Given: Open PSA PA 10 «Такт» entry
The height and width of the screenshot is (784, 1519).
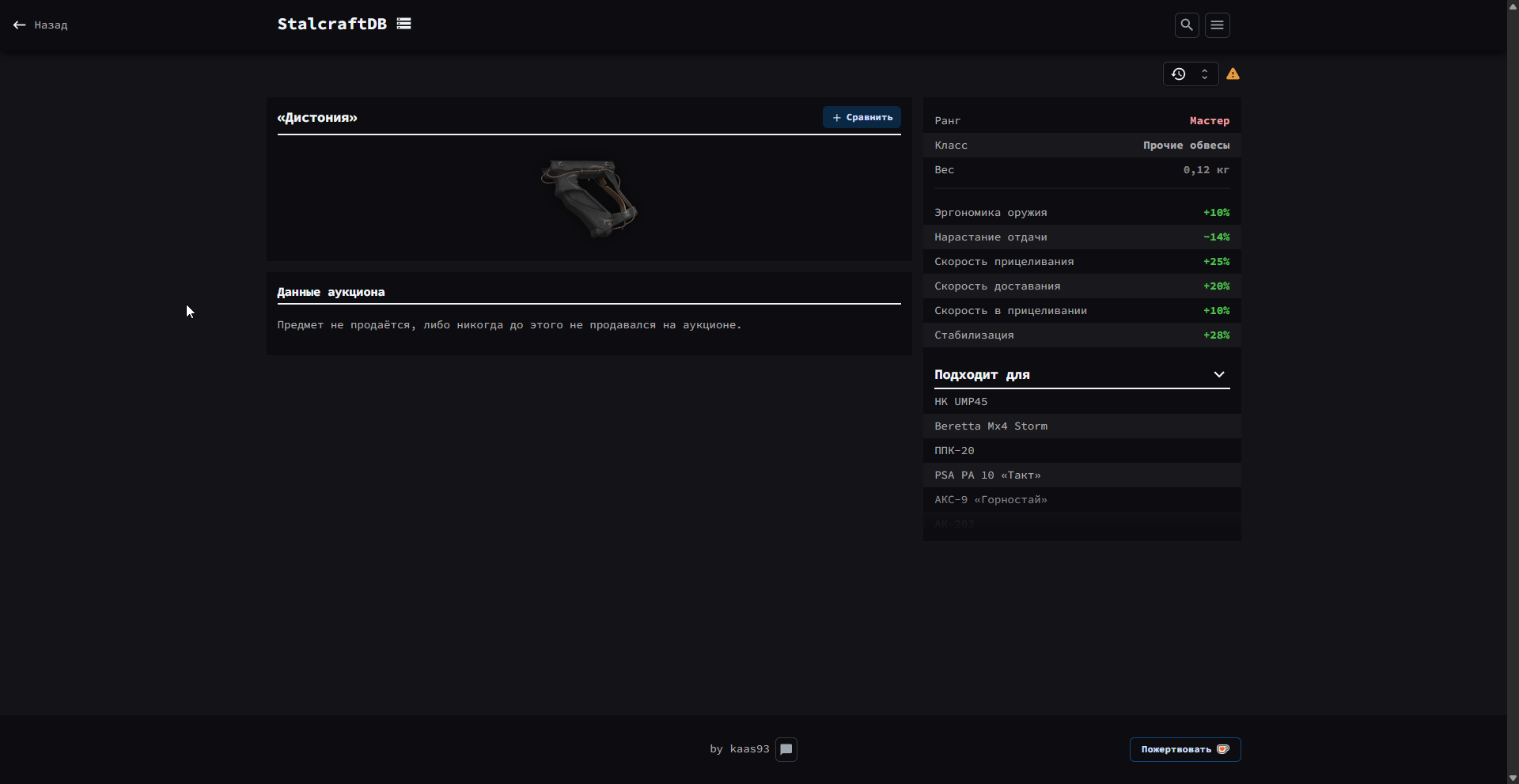Looking at the screenshot, I should pyautogui.click(x=987, y=475).
